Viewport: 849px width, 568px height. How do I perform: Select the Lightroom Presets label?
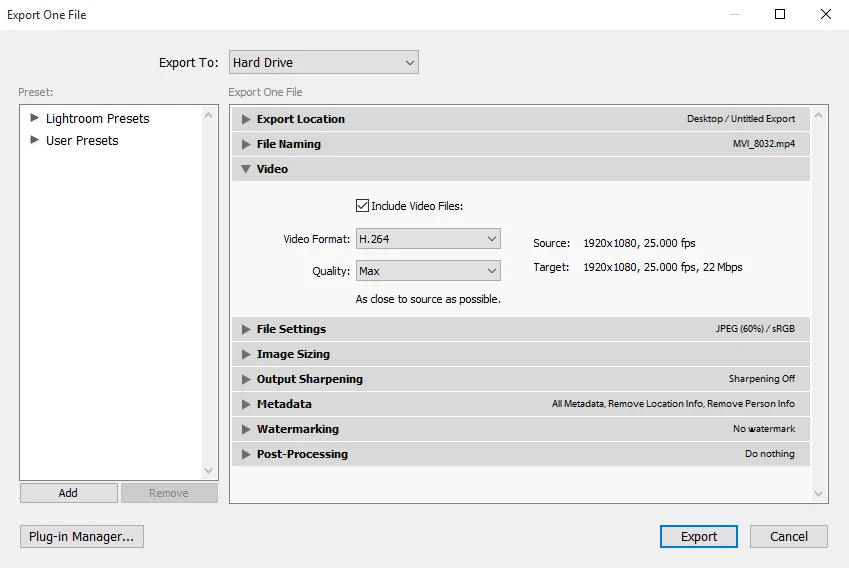[x=97, y=119]
